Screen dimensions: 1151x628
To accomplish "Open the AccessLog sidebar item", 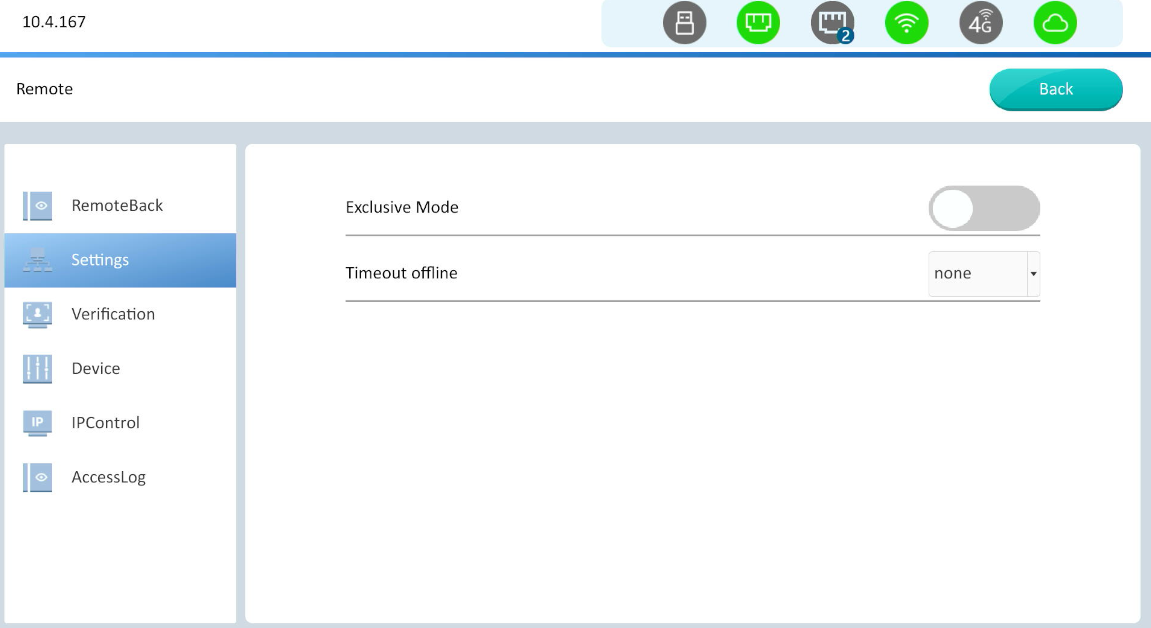I will 108,477.
